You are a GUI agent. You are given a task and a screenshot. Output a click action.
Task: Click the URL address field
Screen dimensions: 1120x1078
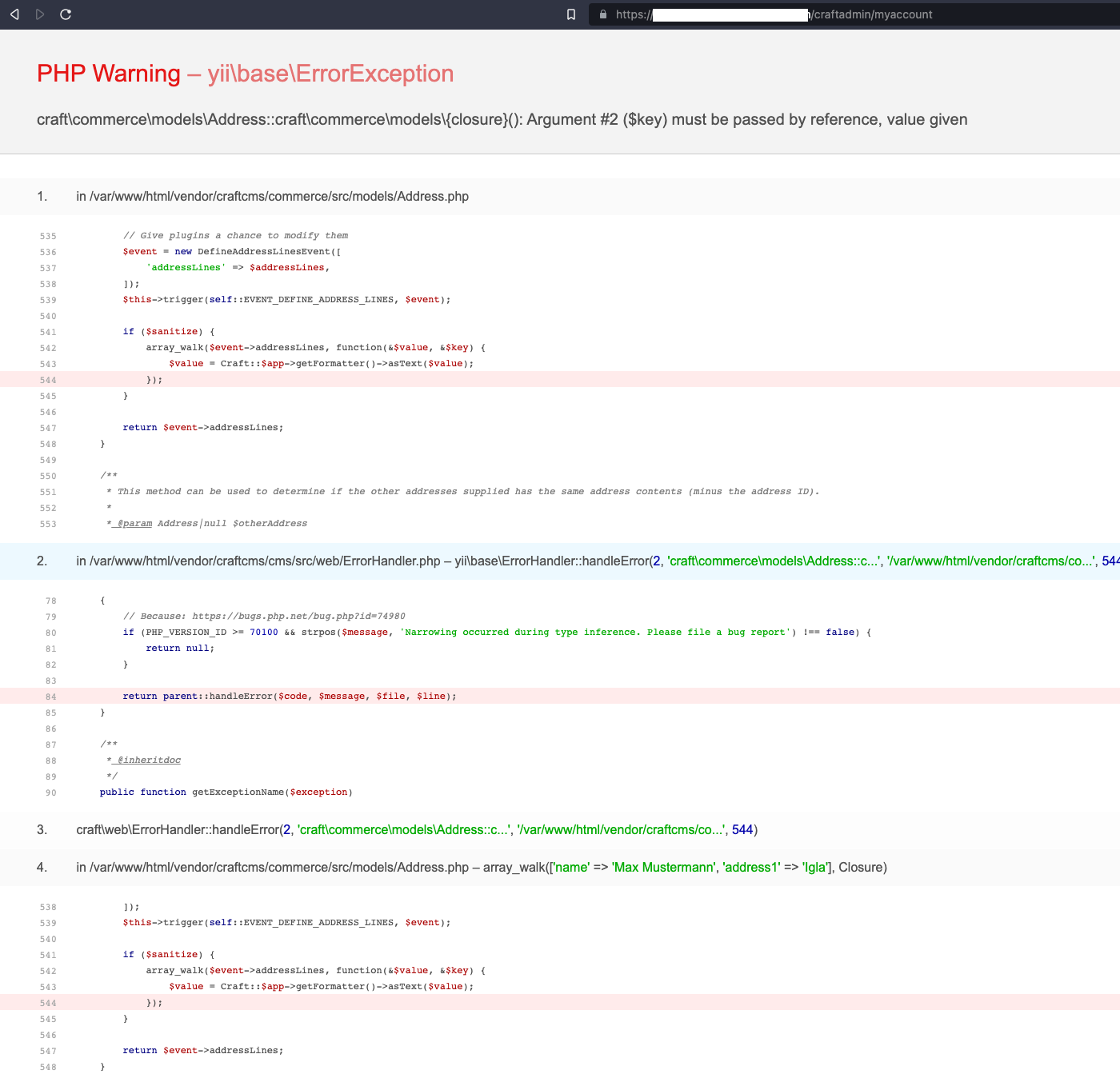click(x=854, y=14)
